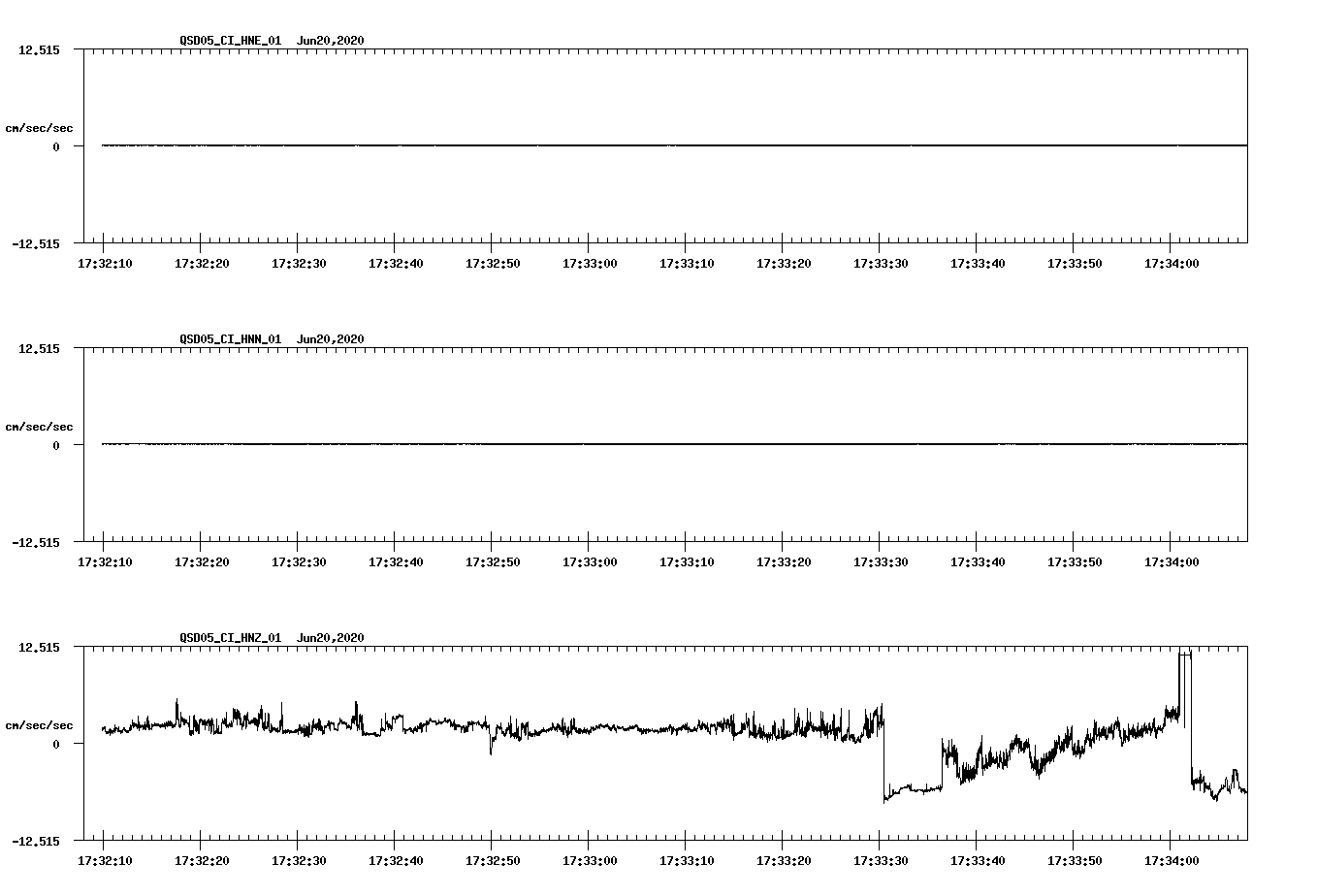The width and height of the screenshot is (1317, 896).
Task: Choose time label 17:34:00 under HNZ plot
Action: pos(1172,860)
